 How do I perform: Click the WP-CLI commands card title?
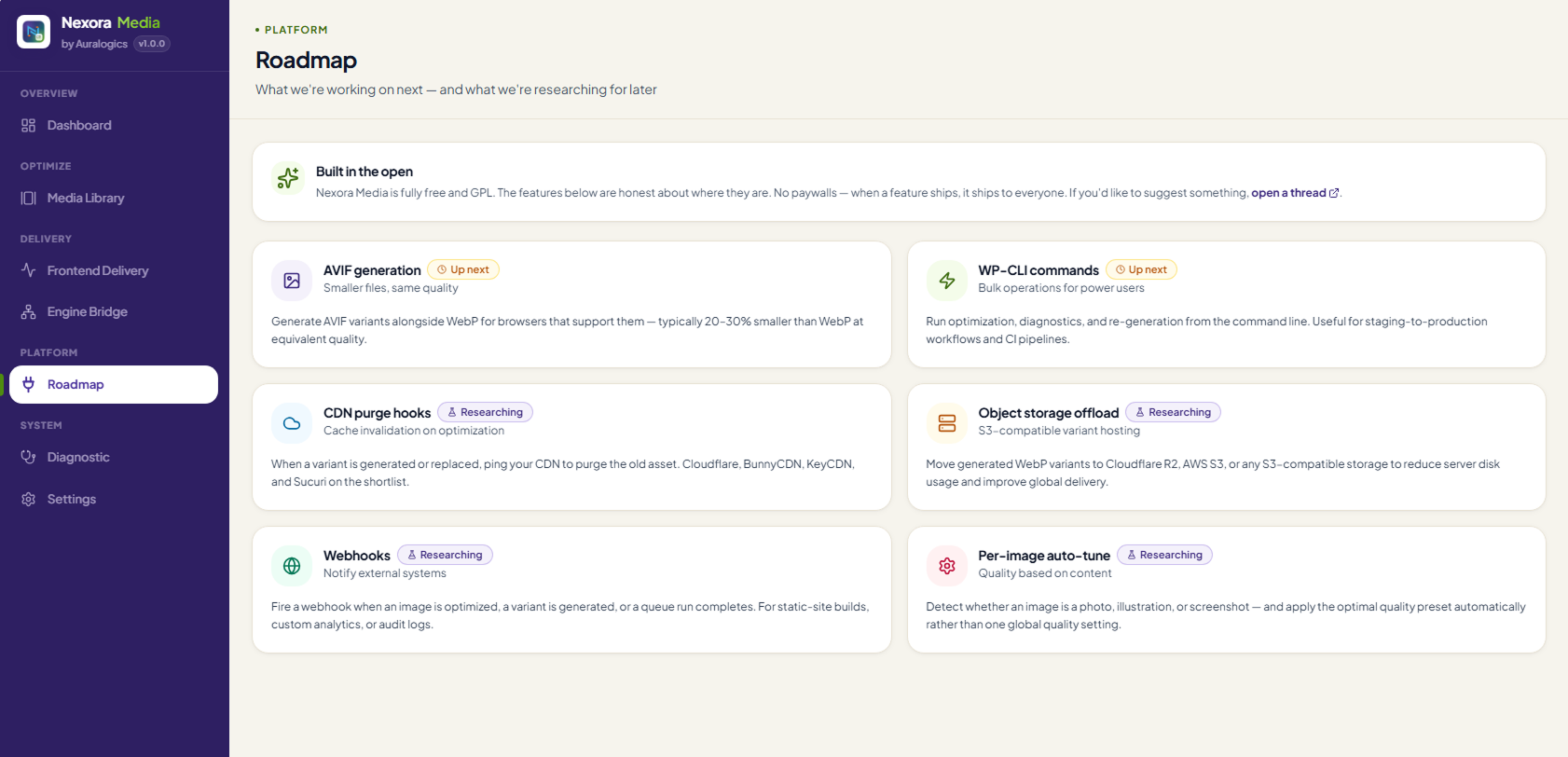pyautogui.click(x=1038, y=270)
